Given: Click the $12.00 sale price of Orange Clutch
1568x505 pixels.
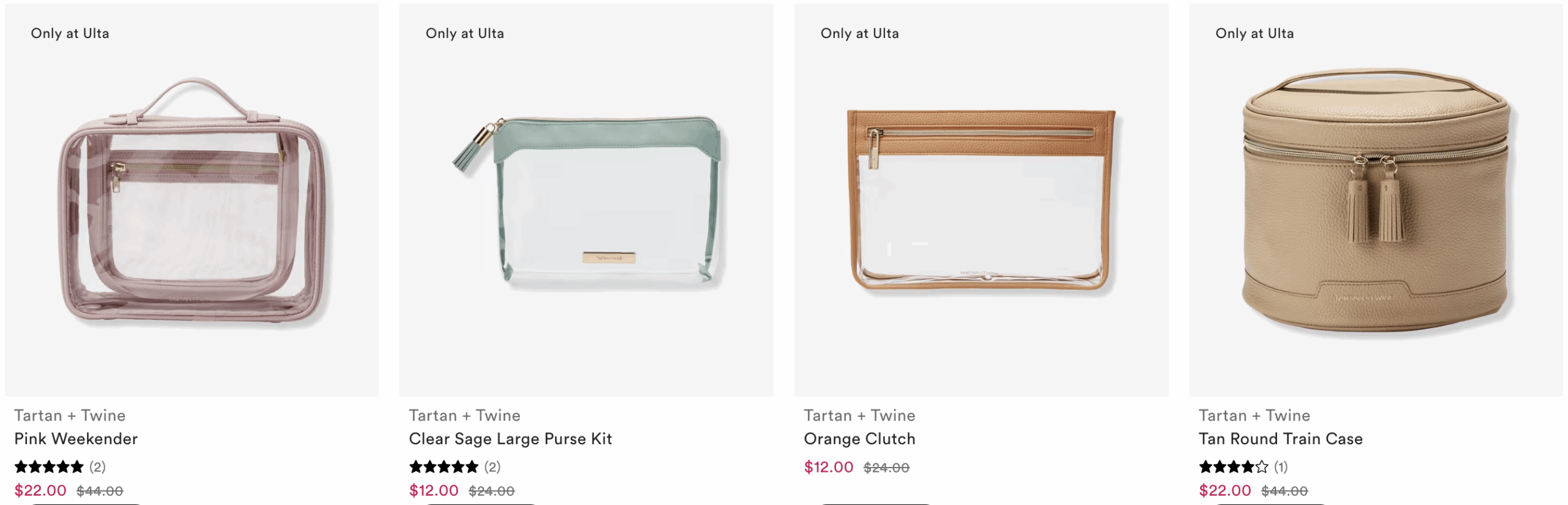Looking at the screenshot, I should tap(828, 468).
